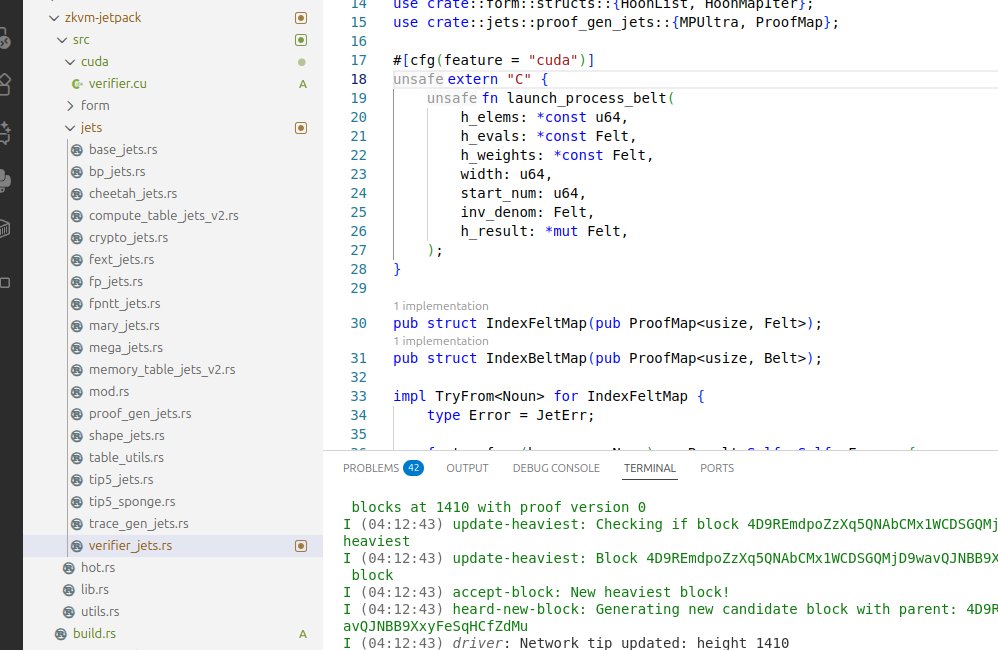Open verifier.cu file
Viewport: 998px width, 650px height.
[x=118, y=84]
